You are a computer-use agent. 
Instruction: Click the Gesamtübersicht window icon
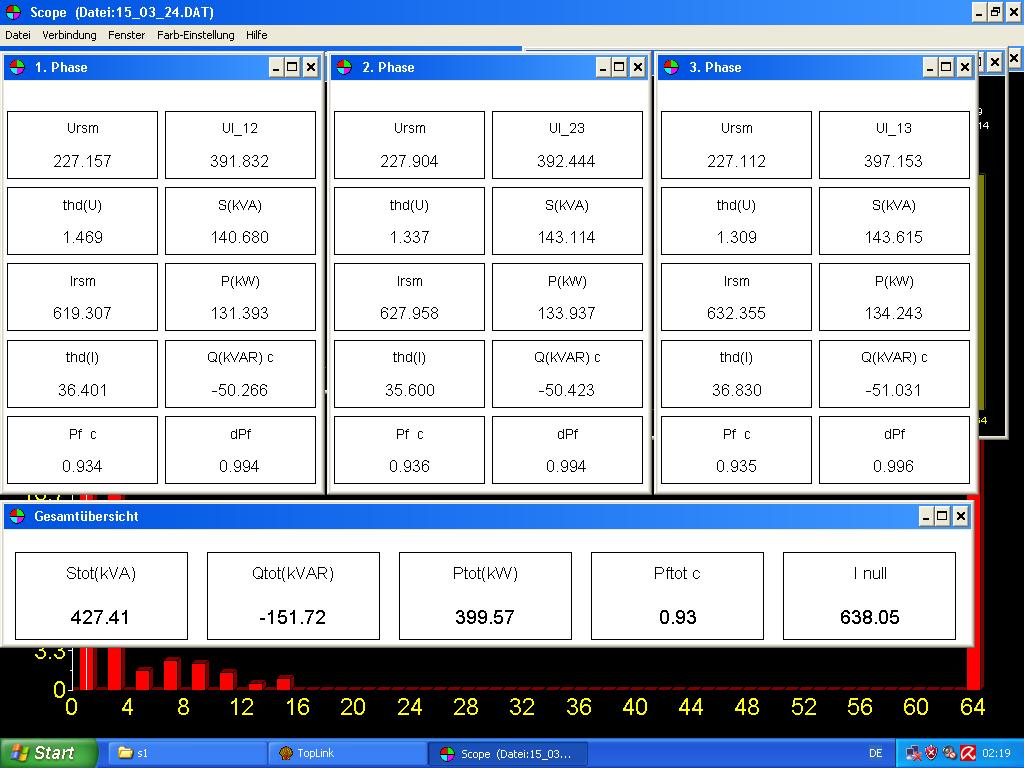17,517
